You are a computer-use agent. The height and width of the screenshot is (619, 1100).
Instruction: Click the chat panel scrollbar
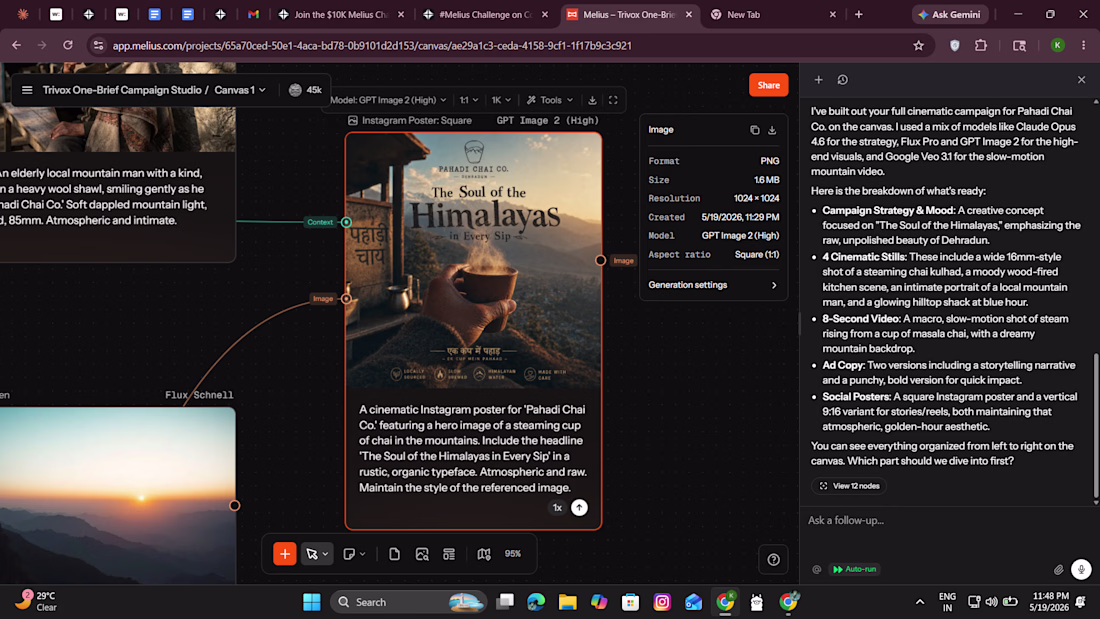coord(1096,427)
